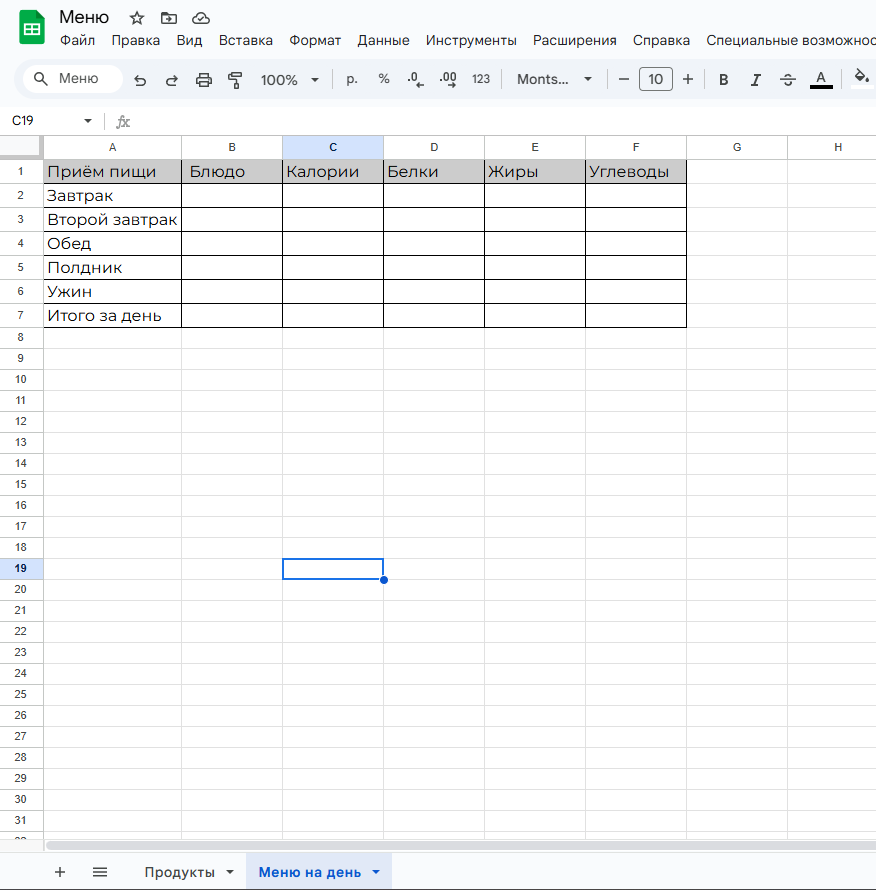Redo the last action
This screenshot has width=876, height=890.
click(171, 79)
